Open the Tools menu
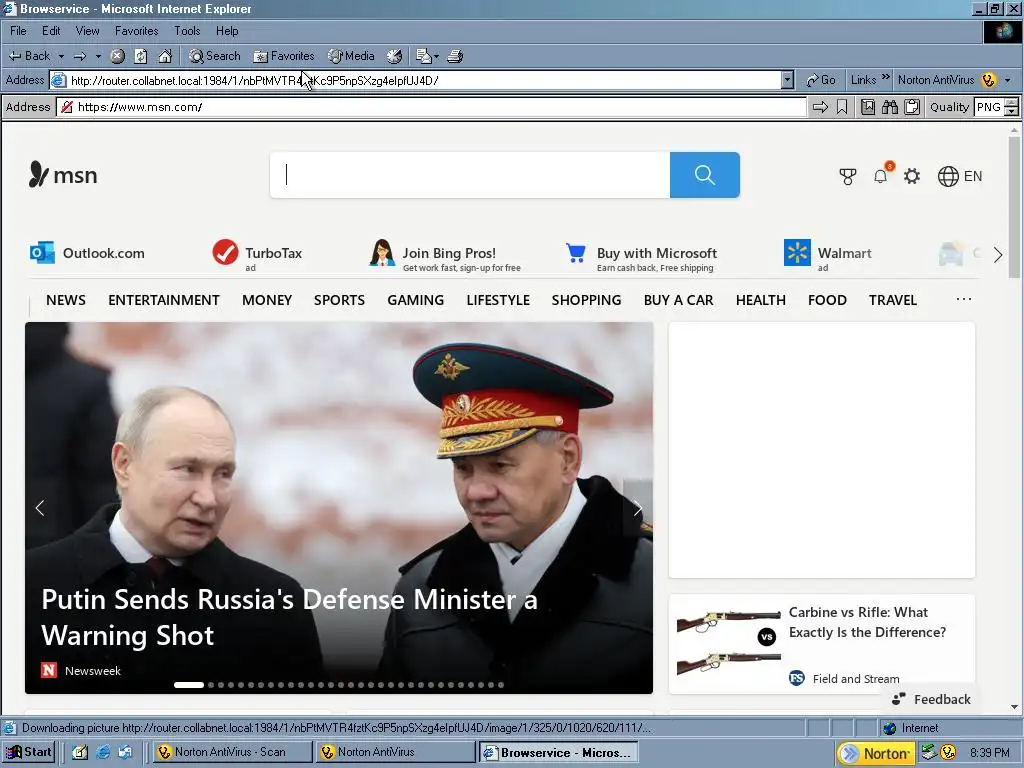The image size is (1024, 768). point(187,31)
